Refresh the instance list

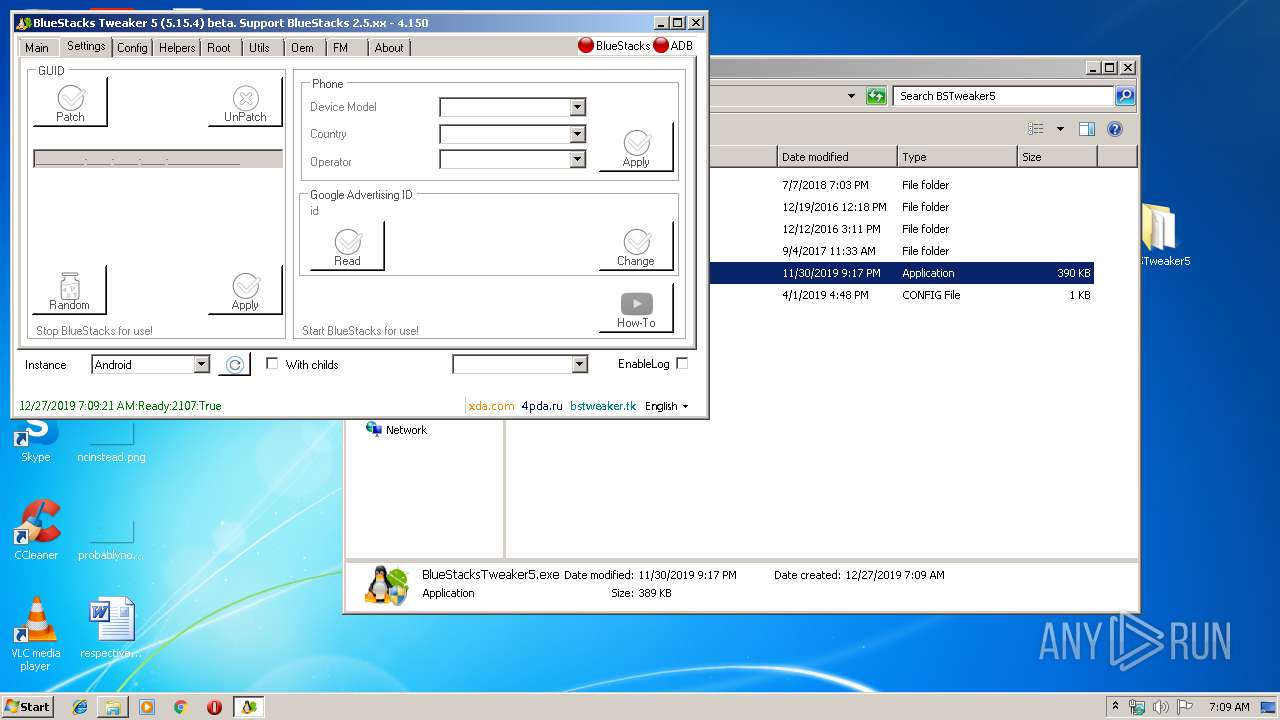click(x=234, y=365)
